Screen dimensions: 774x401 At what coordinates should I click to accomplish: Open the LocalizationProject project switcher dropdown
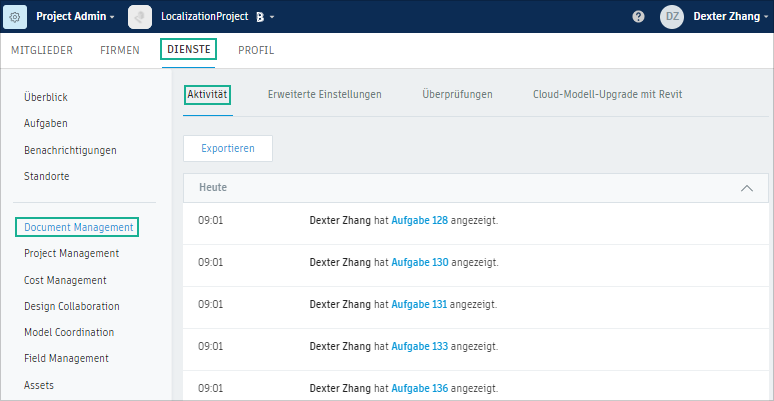pos(272,17)
